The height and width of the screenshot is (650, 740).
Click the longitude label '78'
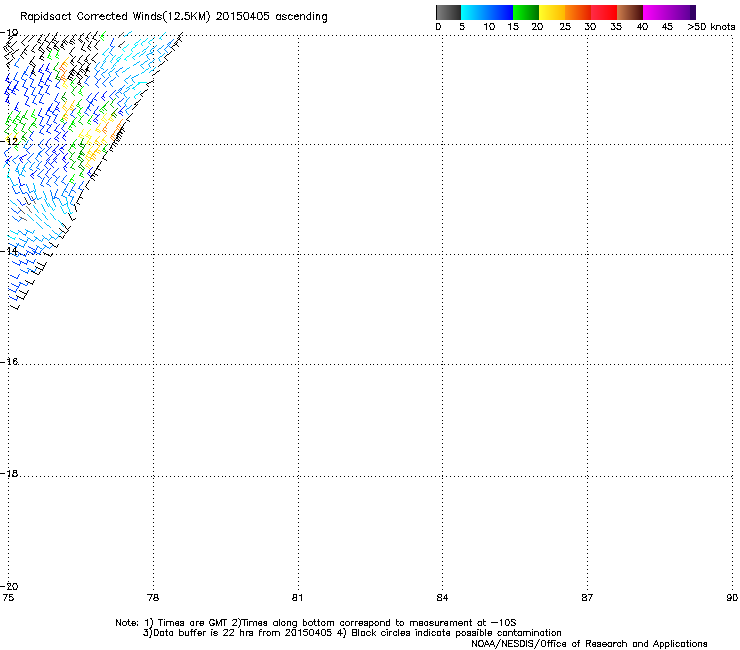153,598
